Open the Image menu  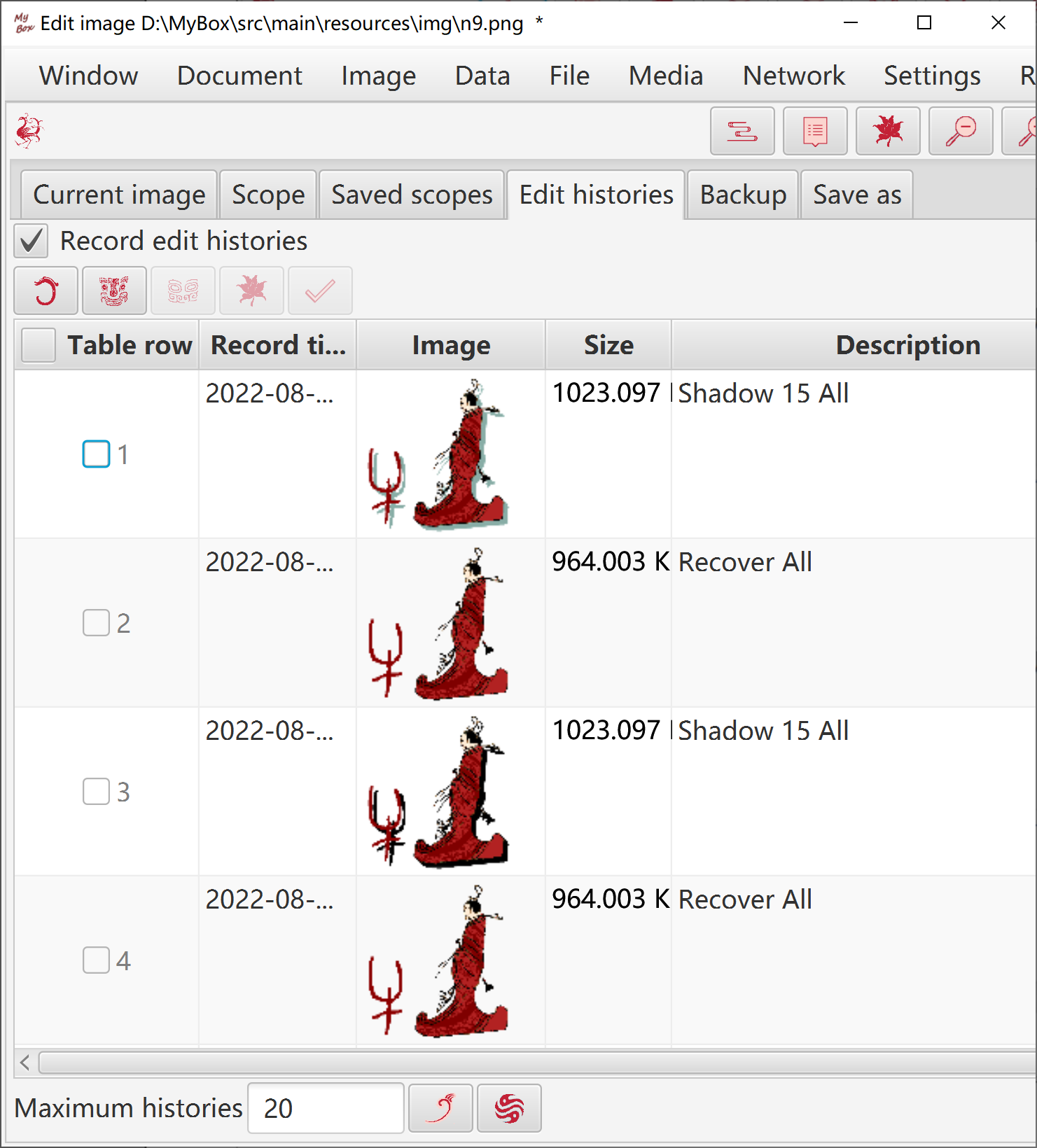click(x=378, y=76)
